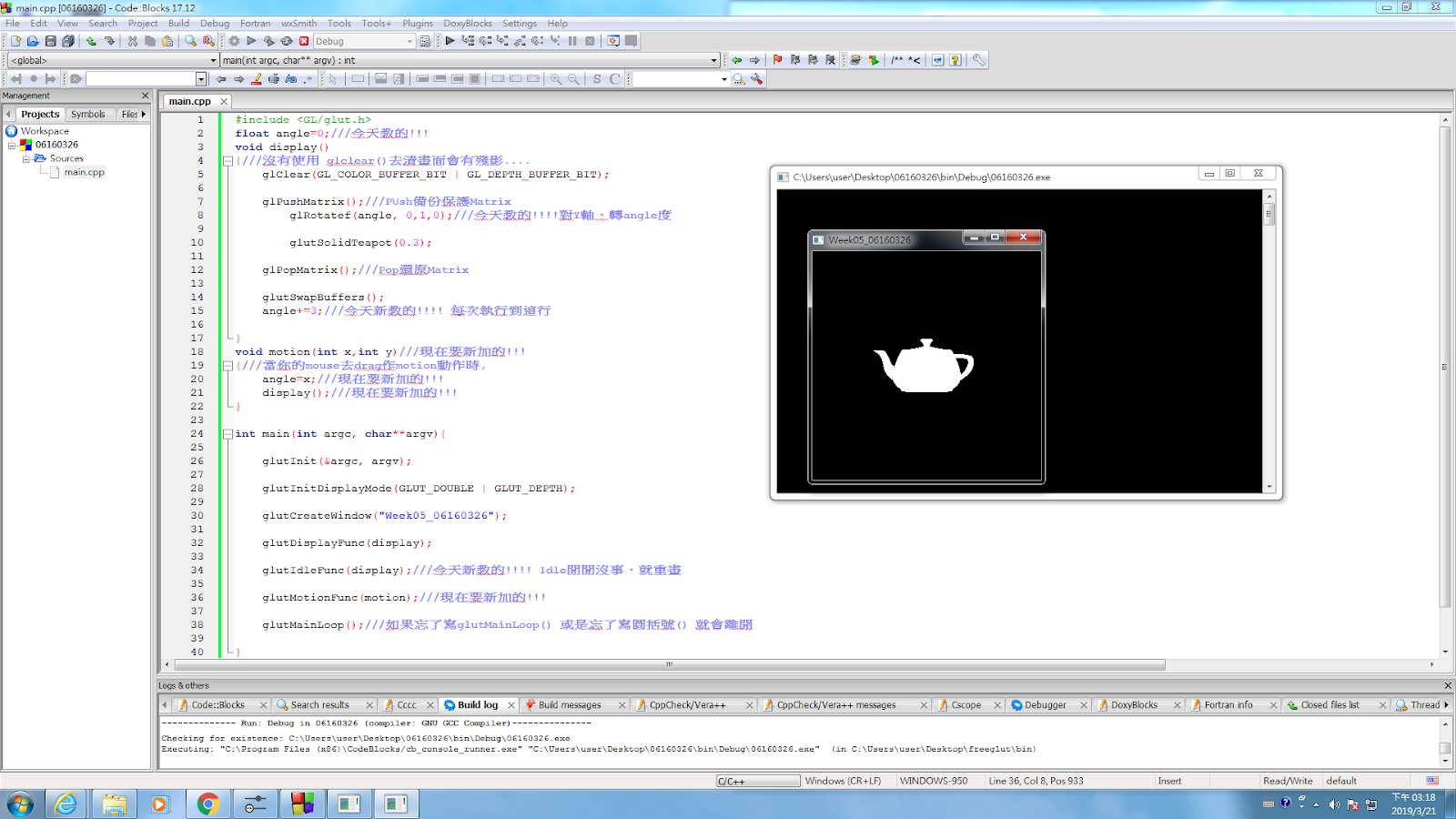Redo the last edit
Image resolution: width=1456 pixels, height=819 pixels.
click(109, 41)
